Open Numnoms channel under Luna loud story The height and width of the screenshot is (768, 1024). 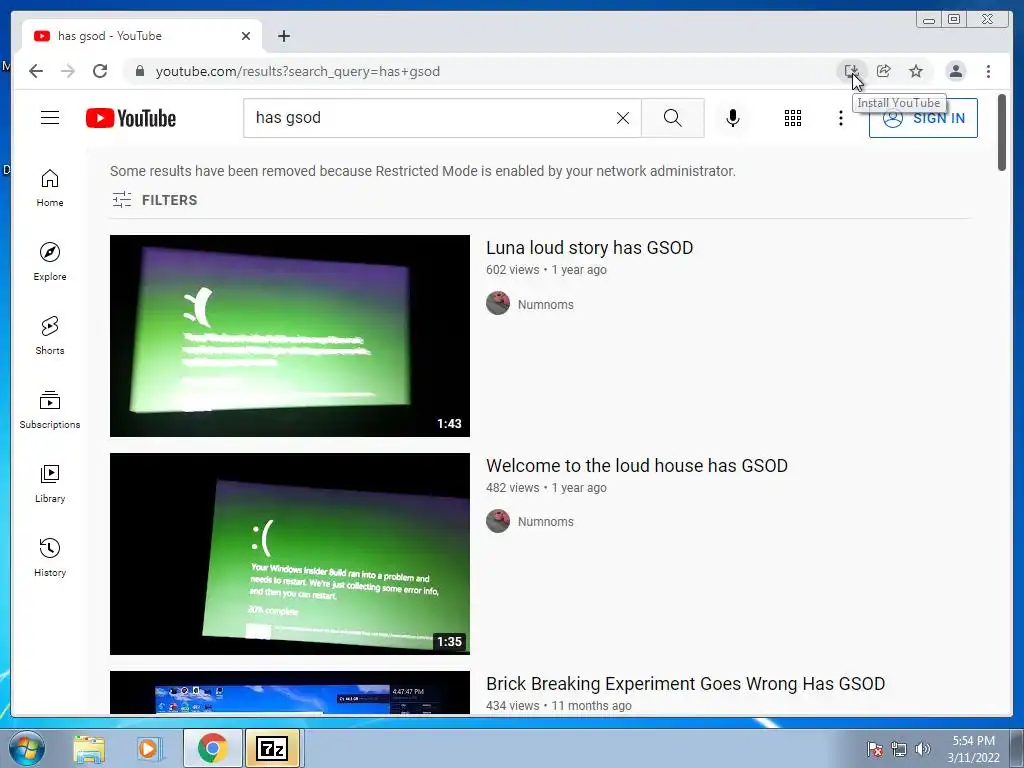[545, 304]
